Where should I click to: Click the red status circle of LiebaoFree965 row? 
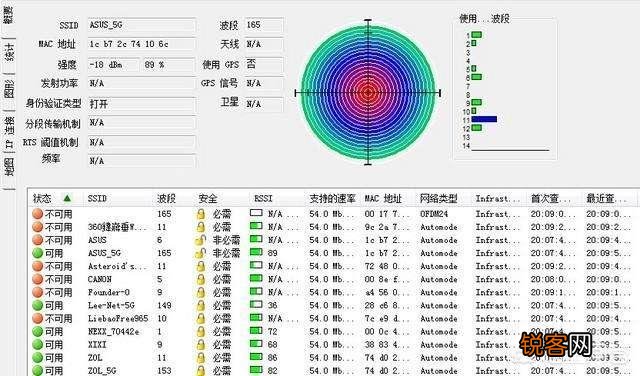pos(38,318)
